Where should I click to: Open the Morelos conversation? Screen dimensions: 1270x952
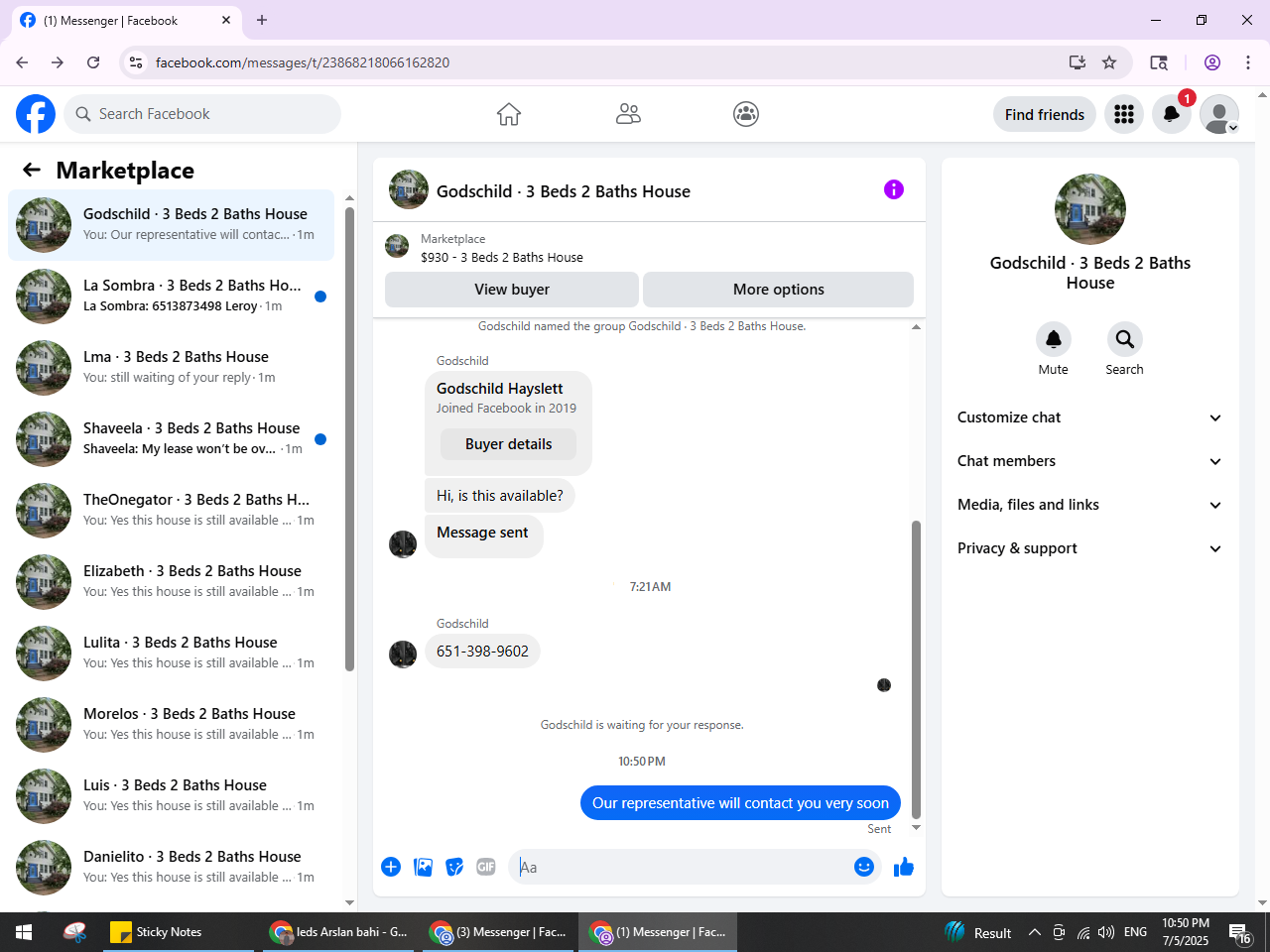point(171,725)
